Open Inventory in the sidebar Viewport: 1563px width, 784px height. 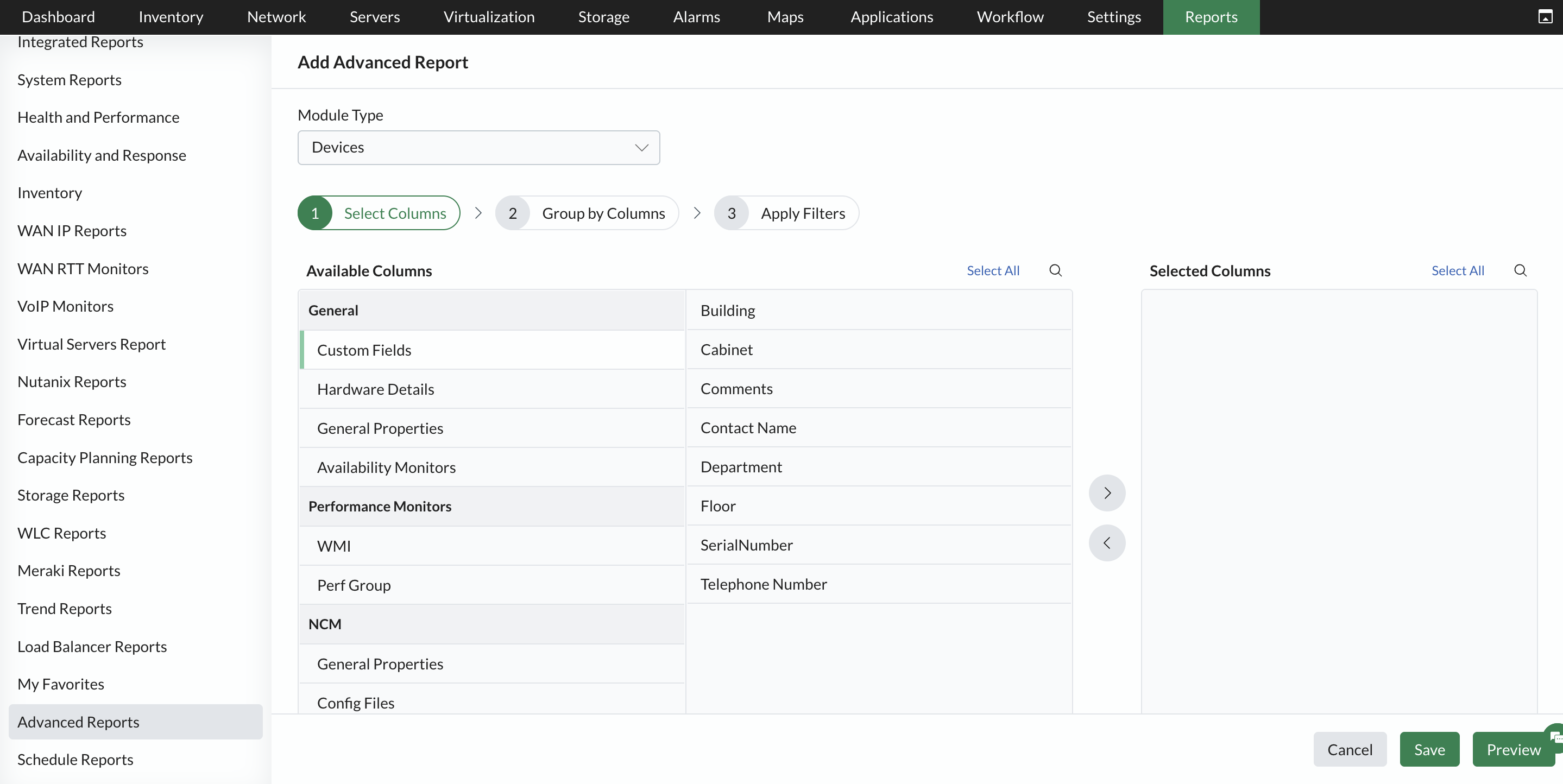(50, 193)
